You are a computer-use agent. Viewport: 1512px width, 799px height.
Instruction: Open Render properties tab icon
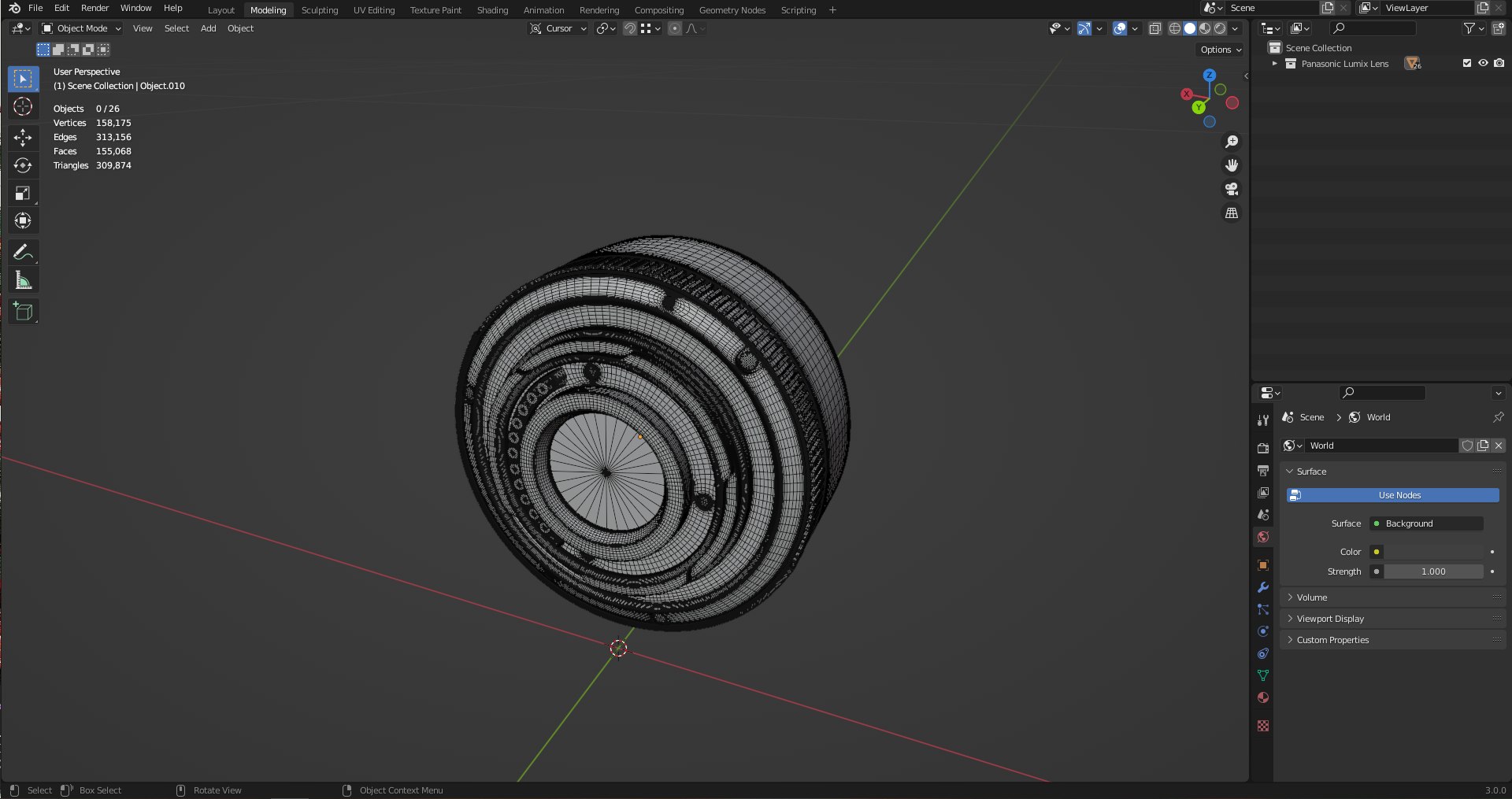1263,448
